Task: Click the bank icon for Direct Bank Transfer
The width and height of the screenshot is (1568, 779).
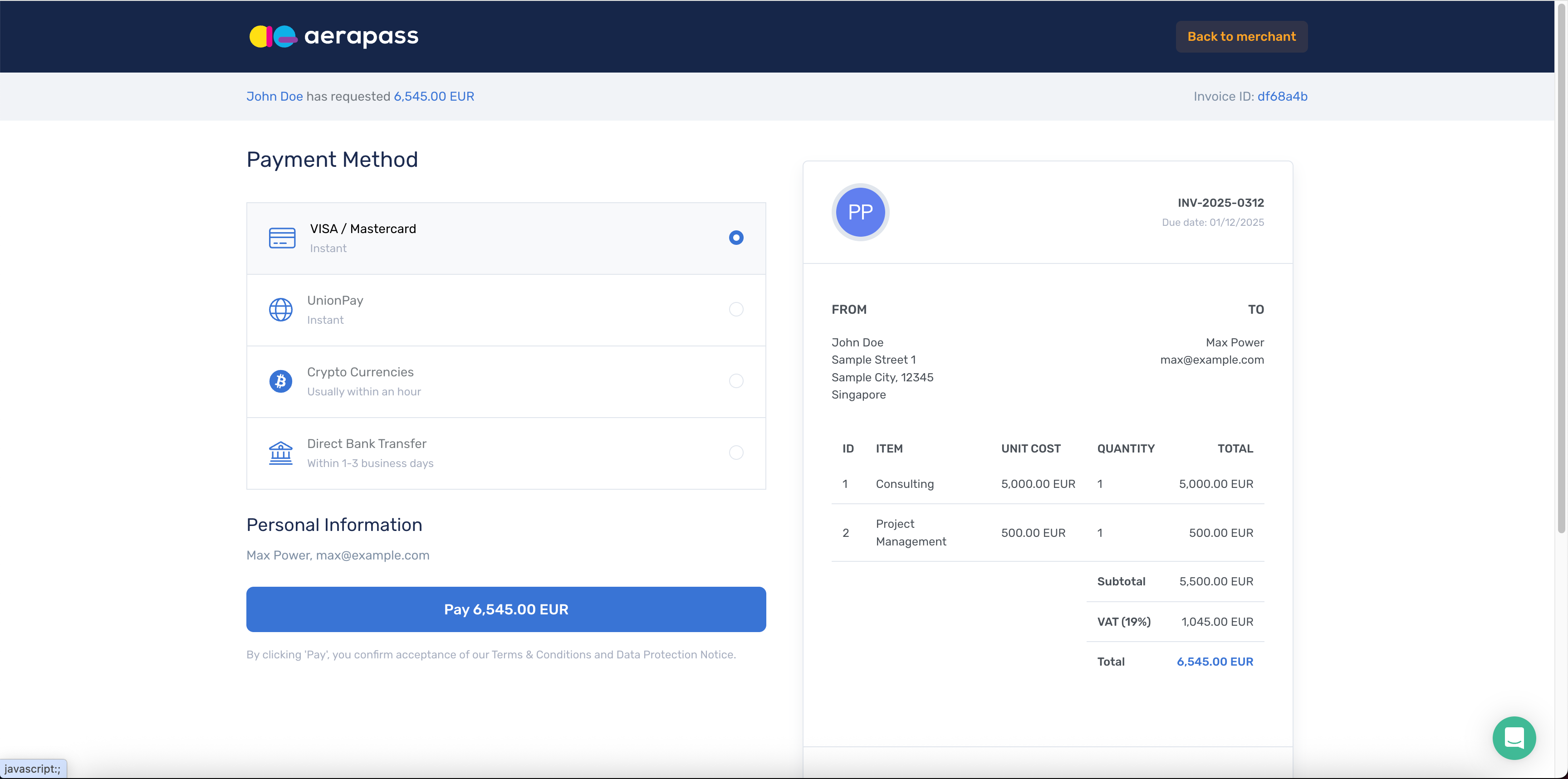Action: (280, 453)
